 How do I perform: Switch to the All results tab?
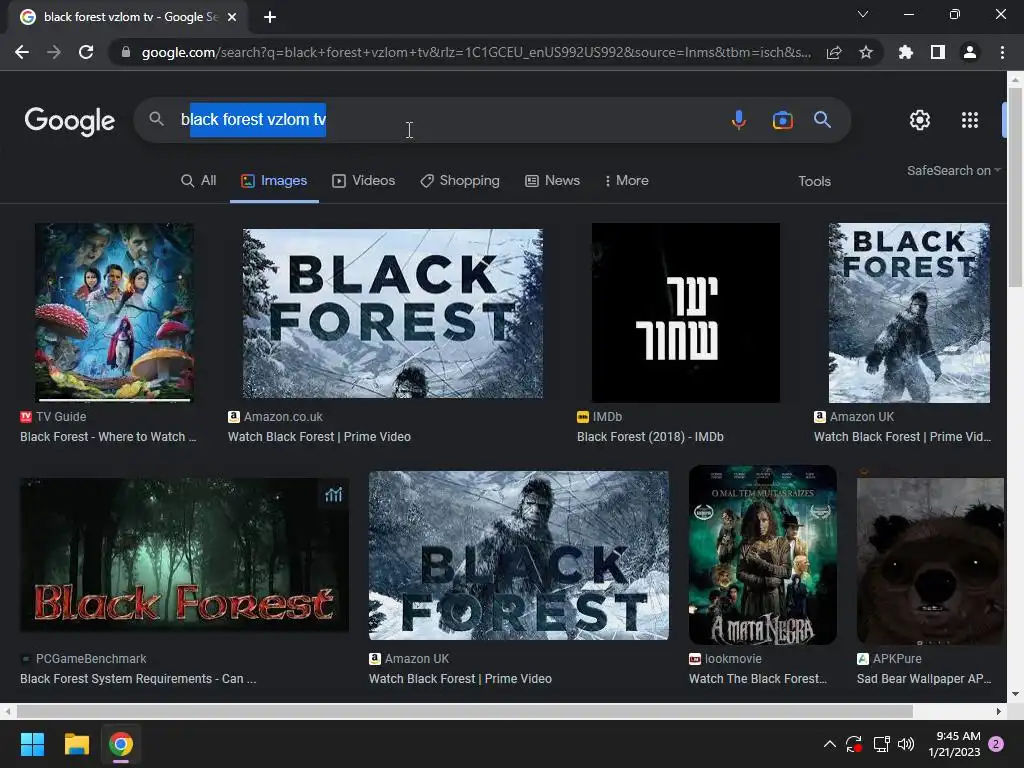[x=199, y=181]
